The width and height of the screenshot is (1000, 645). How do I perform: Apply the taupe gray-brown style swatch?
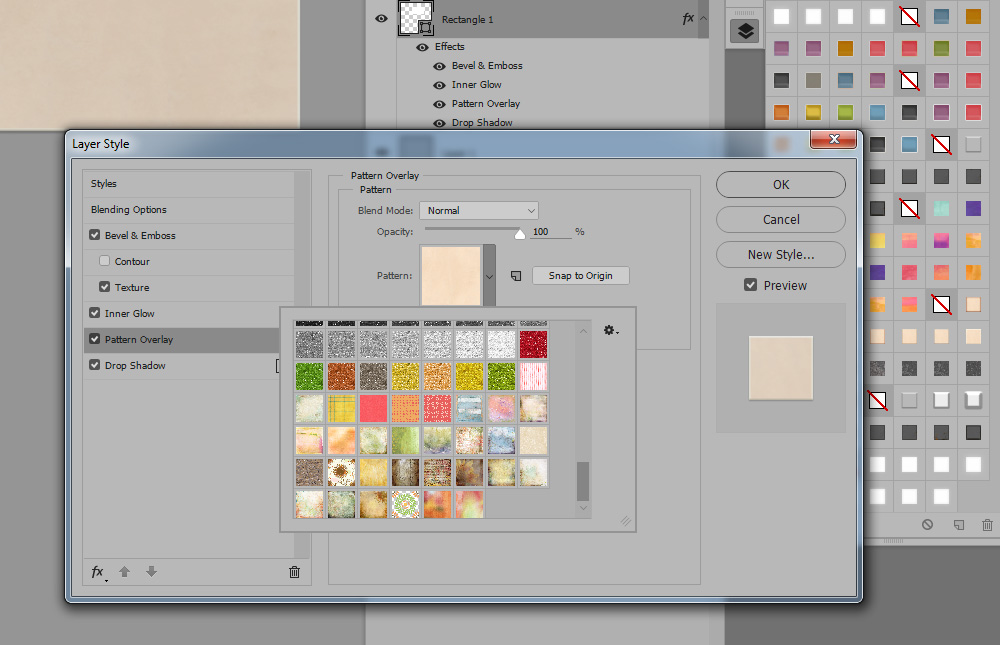[813, 80]
